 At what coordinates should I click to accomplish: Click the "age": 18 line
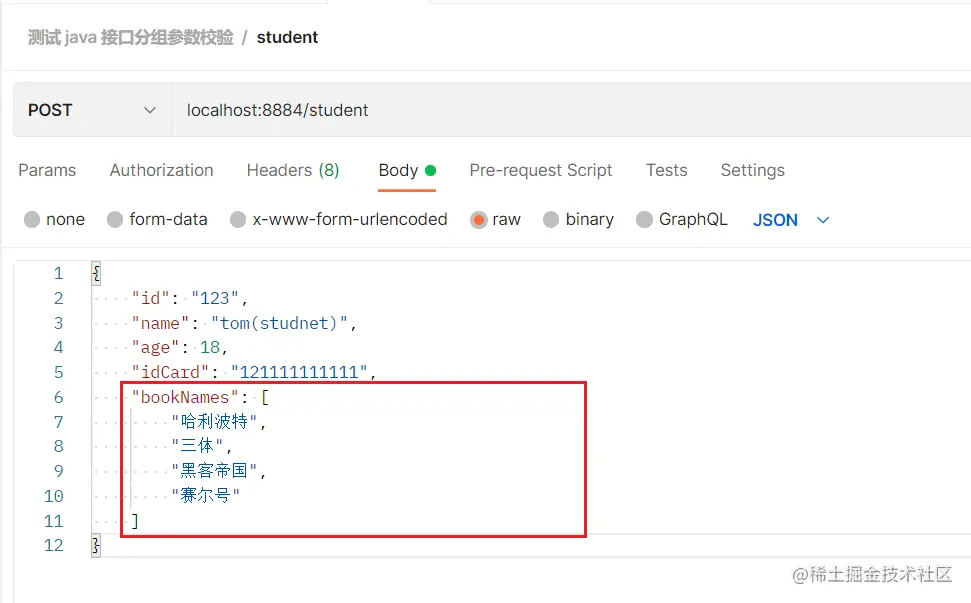click(x=180, y=347)
